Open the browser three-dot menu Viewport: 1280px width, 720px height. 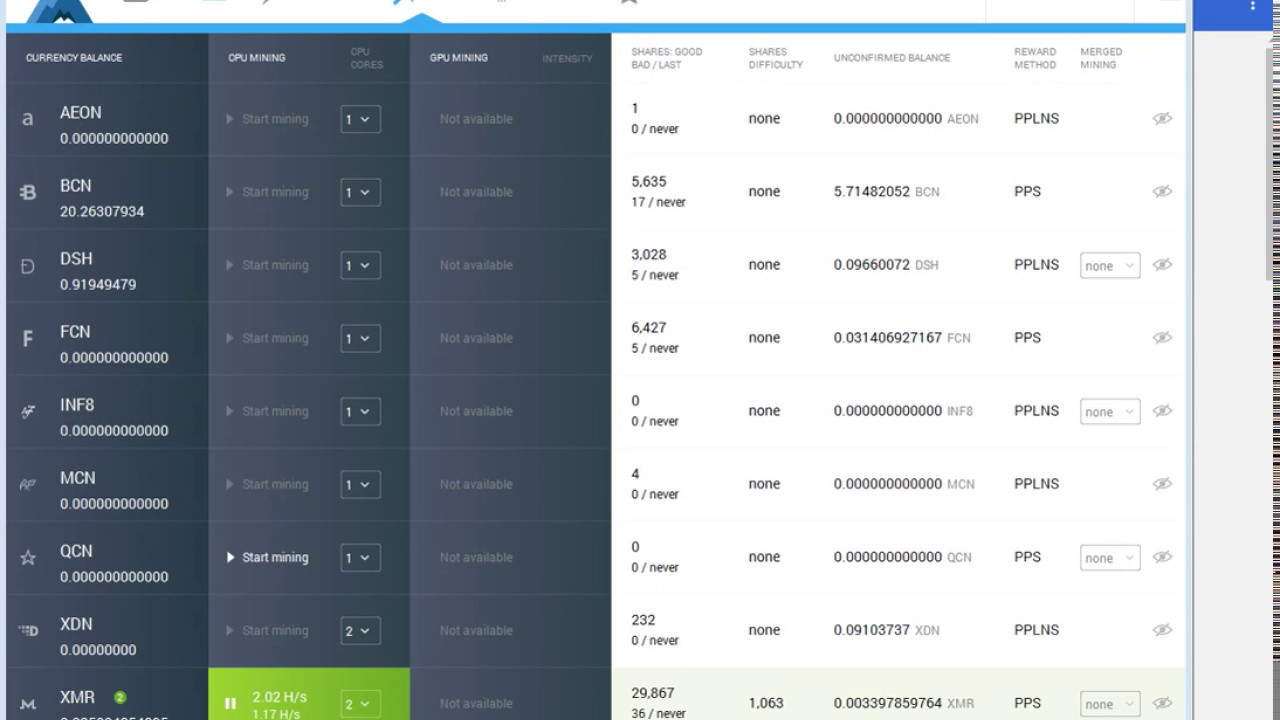1252,6
